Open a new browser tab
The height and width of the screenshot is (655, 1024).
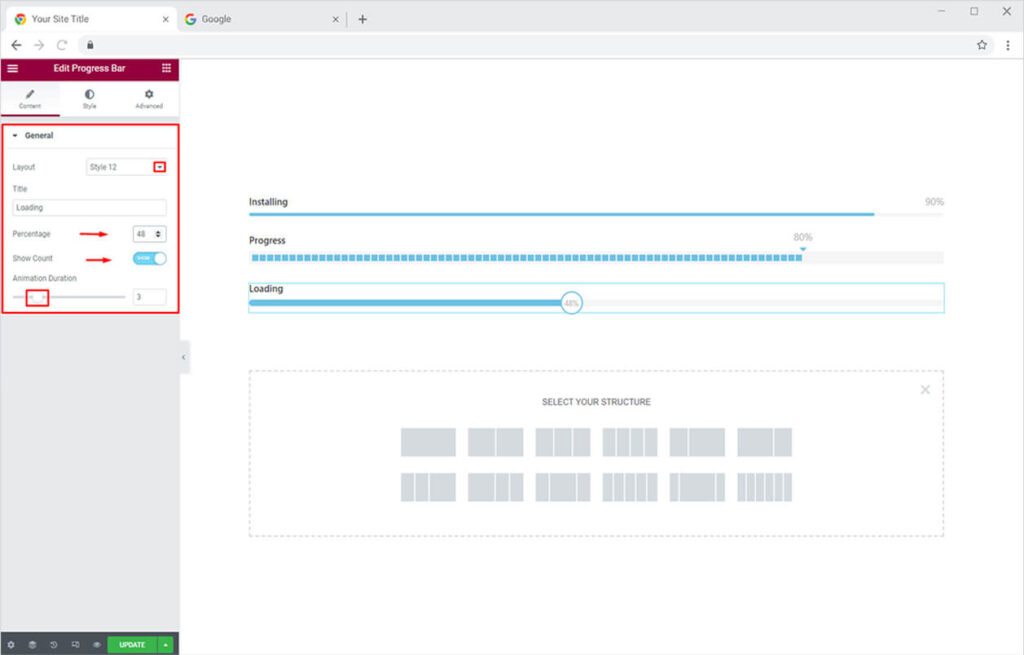(x=362, y=19)
